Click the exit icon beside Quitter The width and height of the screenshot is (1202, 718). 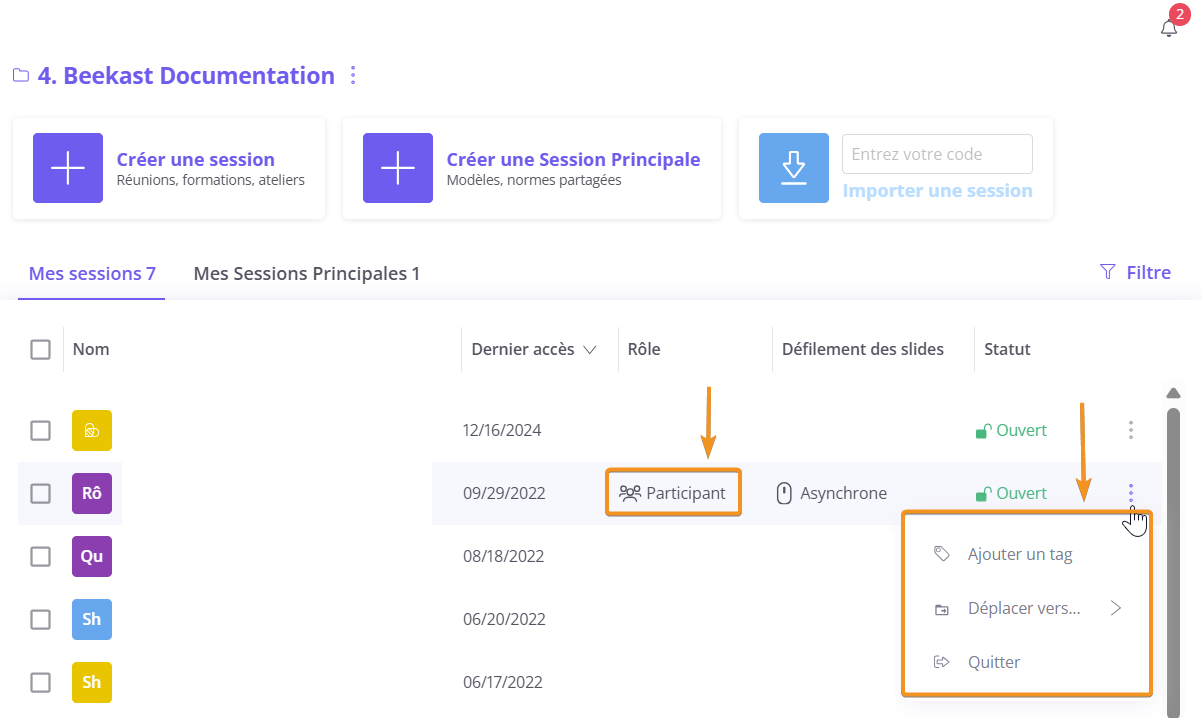click(x=941, y=662)
